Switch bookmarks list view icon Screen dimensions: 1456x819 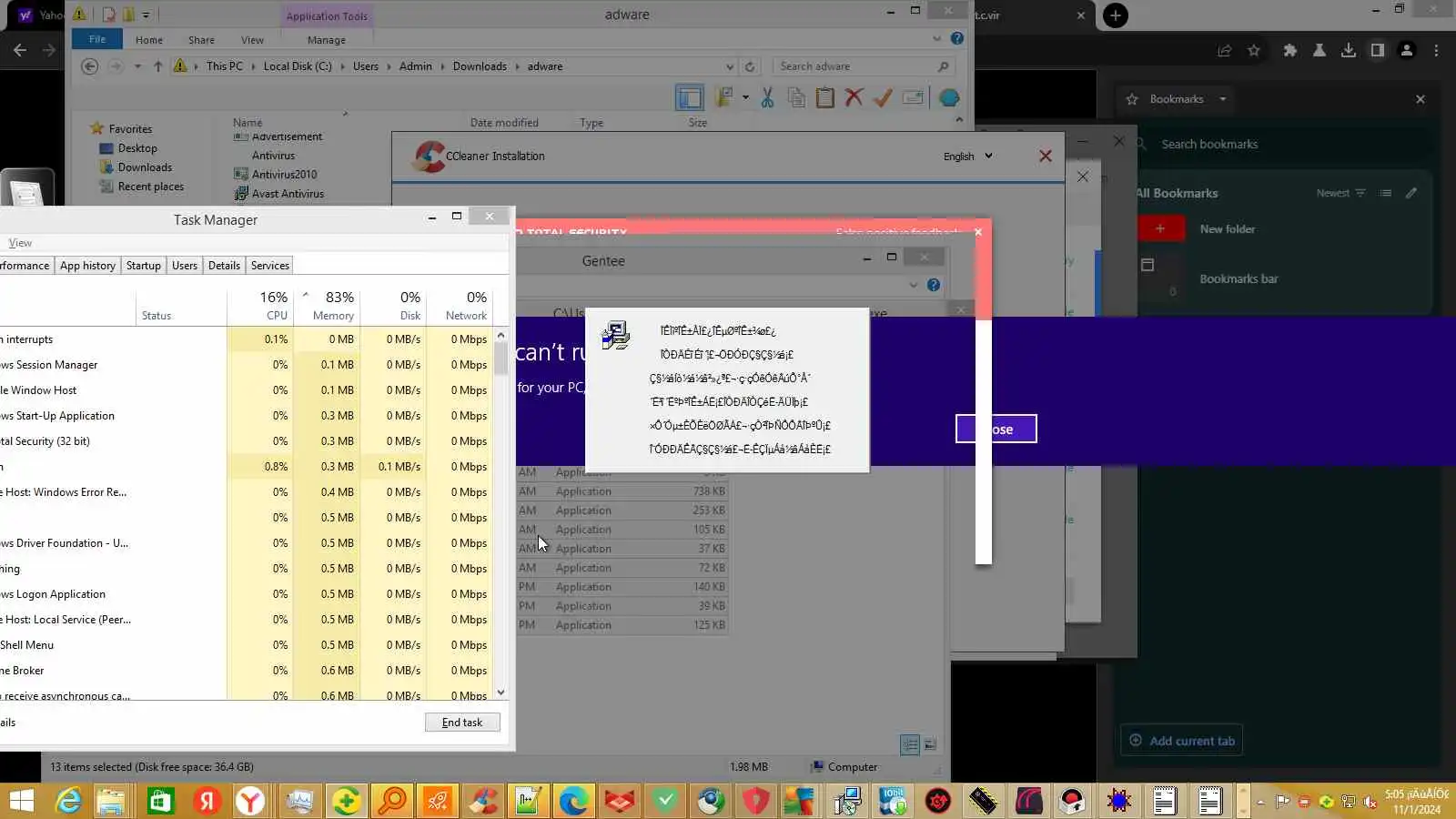1385,193
